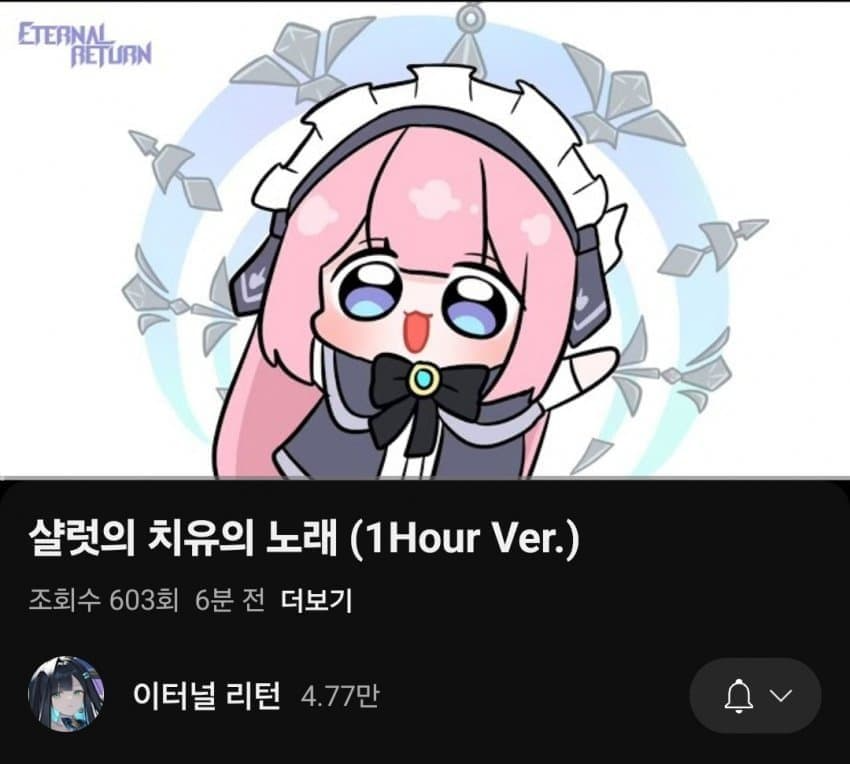Click the top center paper bird ornament
The image size is (850, 764).
point(472,35)
